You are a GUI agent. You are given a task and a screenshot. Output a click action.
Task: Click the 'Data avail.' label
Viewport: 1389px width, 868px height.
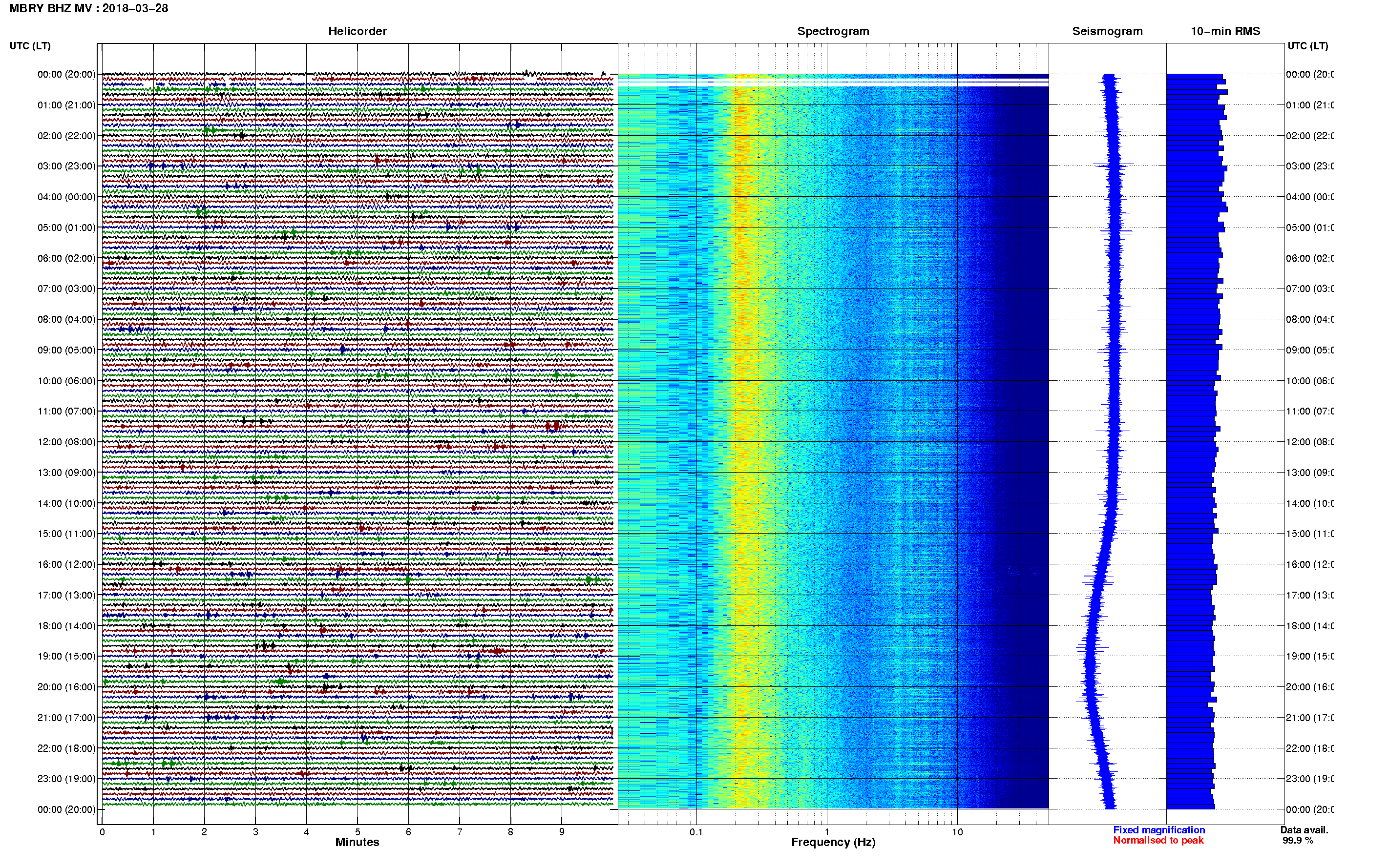pyautogui.click(x=1304, y=830)
